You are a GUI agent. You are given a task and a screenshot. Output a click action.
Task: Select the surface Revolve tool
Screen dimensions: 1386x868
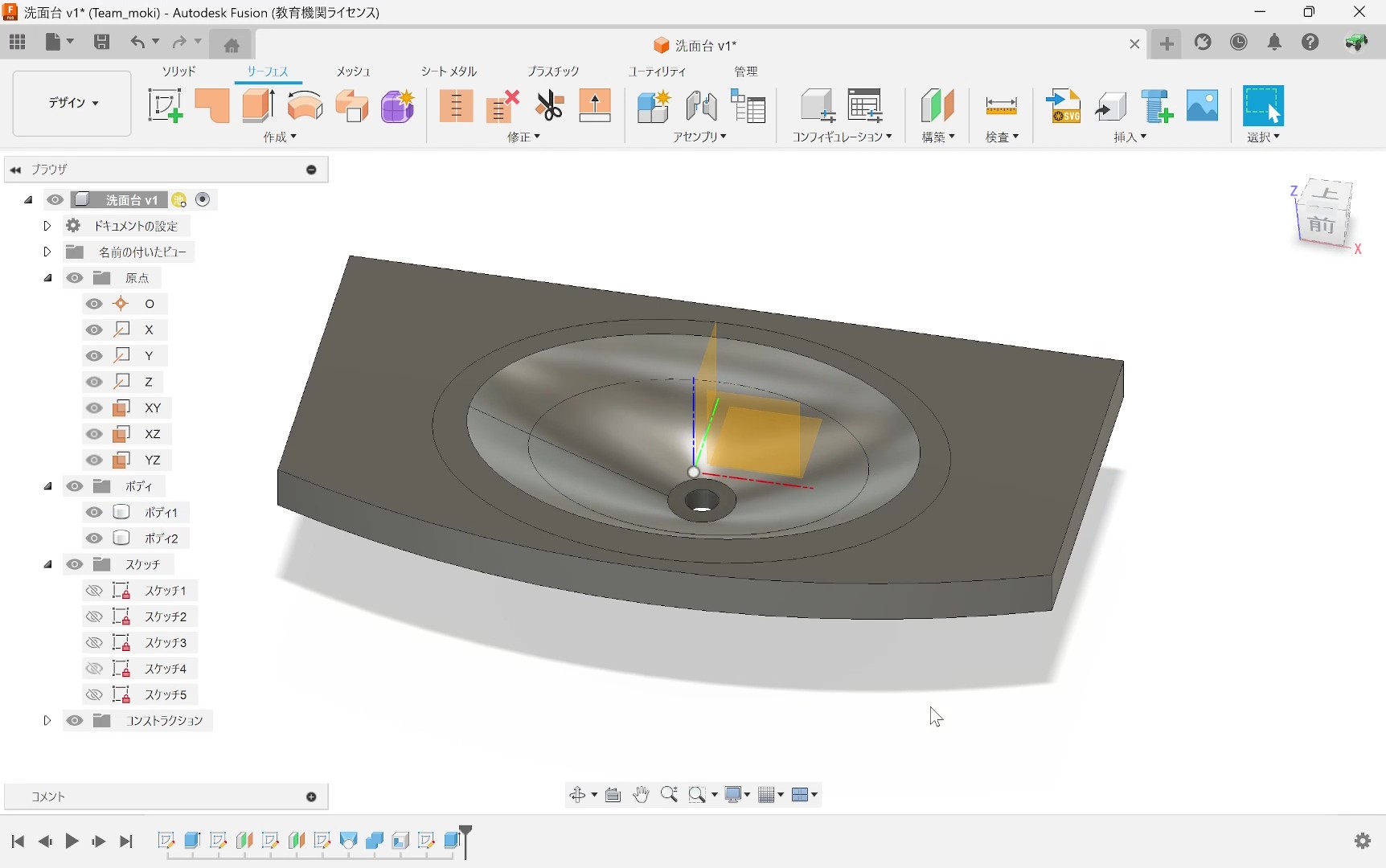pos(305,106)
